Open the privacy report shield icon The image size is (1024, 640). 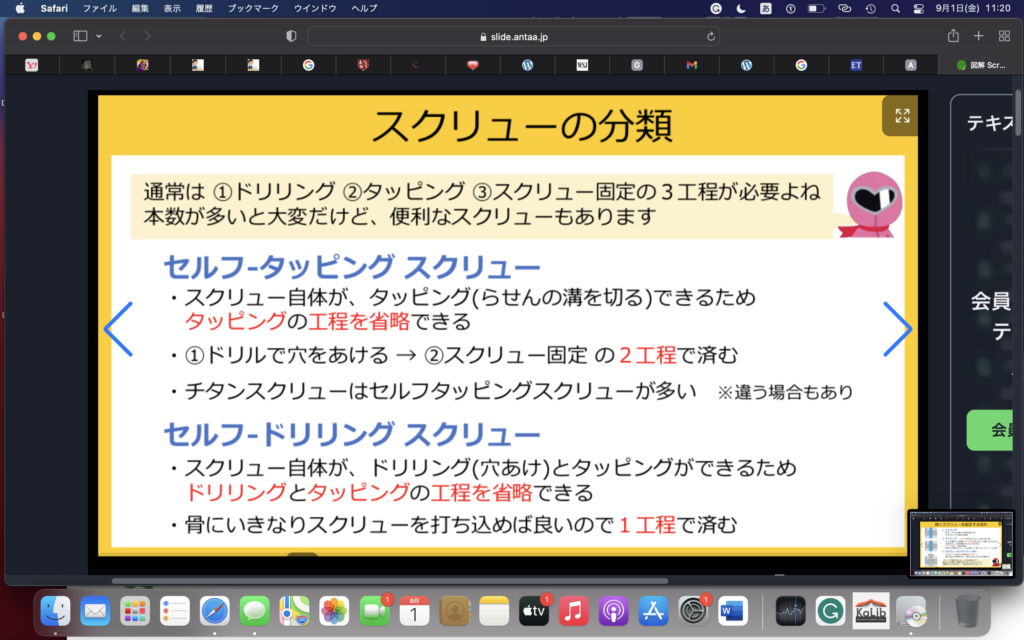291,36
